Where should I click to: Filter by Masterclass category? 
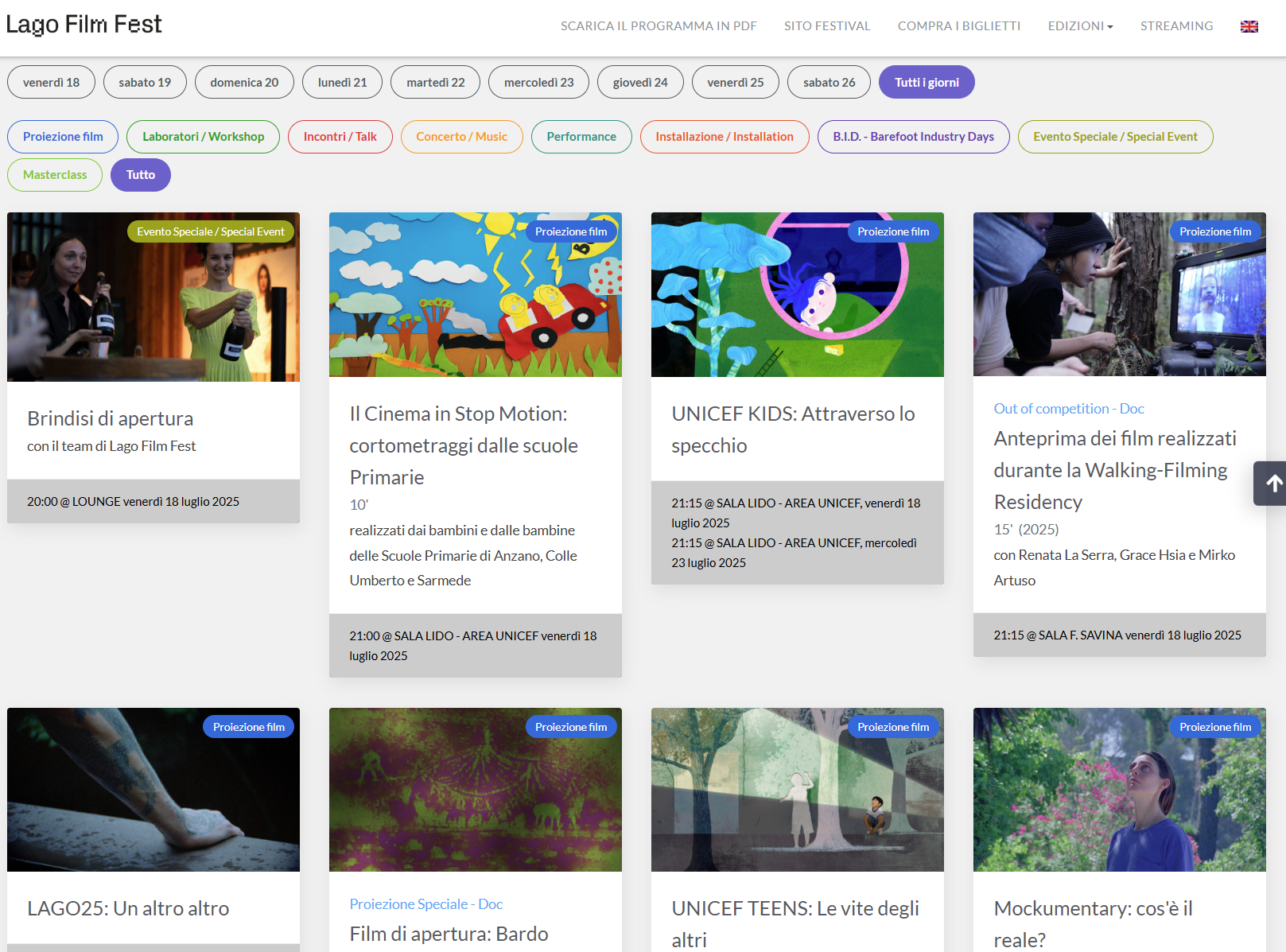pos(55,175)
